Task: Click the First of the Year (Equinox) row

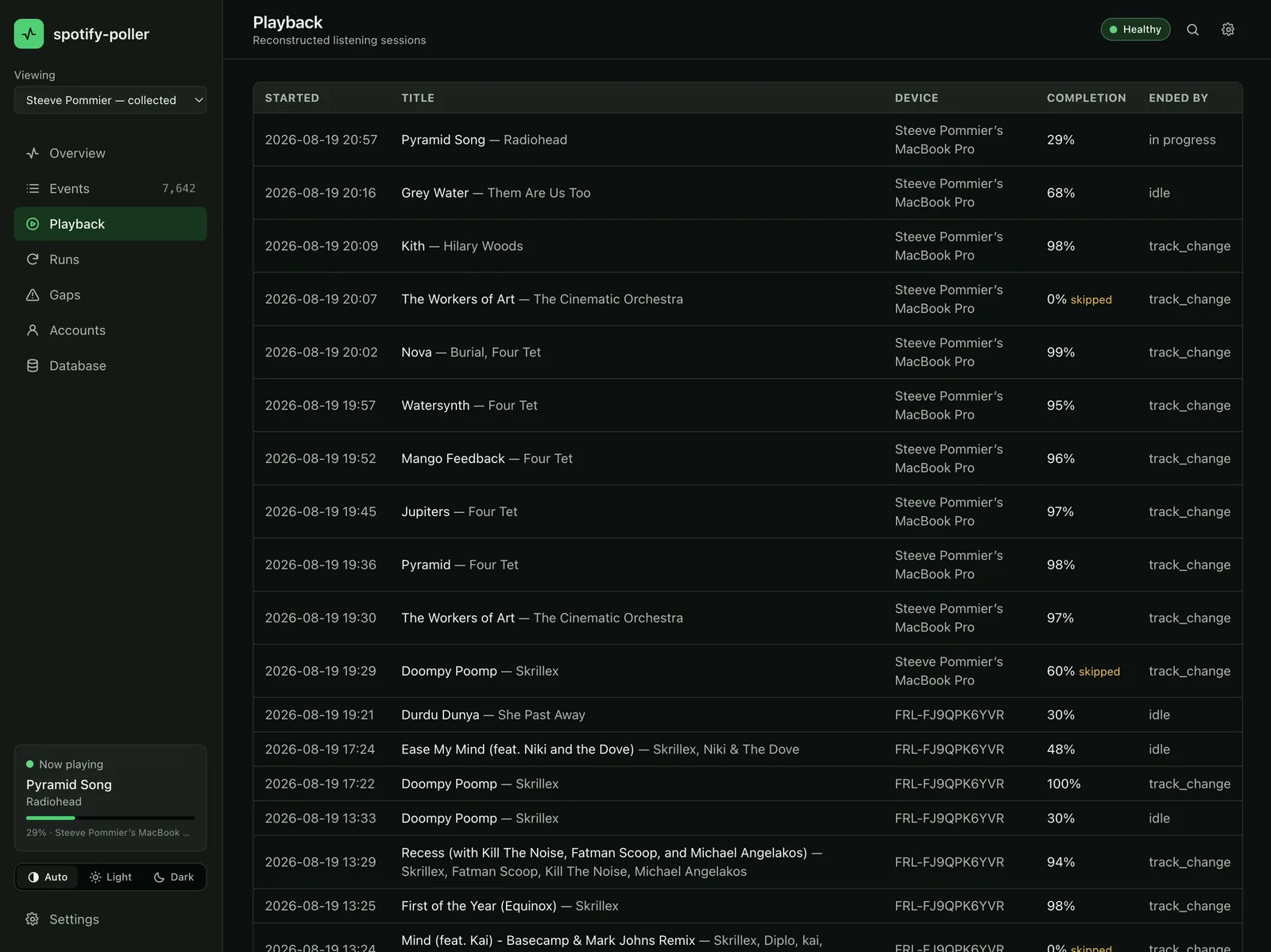Action: click(x=748, y=906)
